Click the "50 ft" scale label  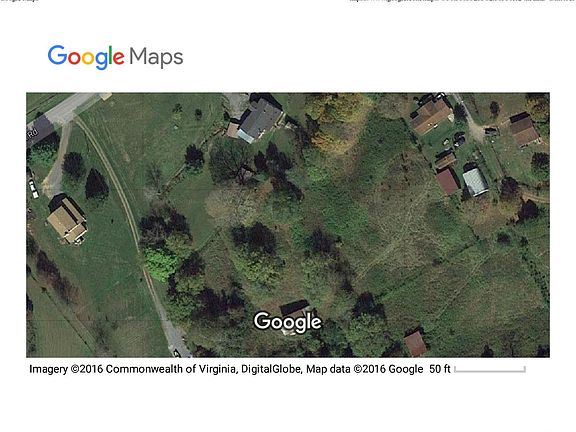point(440,369)
